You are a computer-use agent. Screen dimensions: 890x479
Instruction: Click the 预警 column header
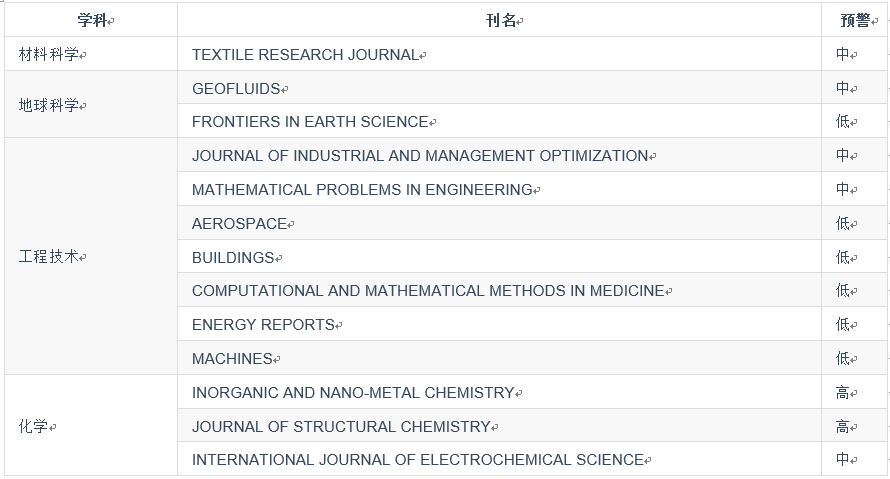tap(855, 21)
